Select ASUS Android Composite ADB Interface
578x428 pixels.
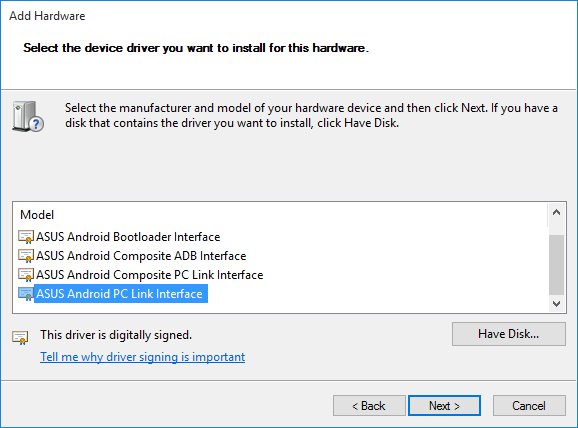[x=141, y=256]
